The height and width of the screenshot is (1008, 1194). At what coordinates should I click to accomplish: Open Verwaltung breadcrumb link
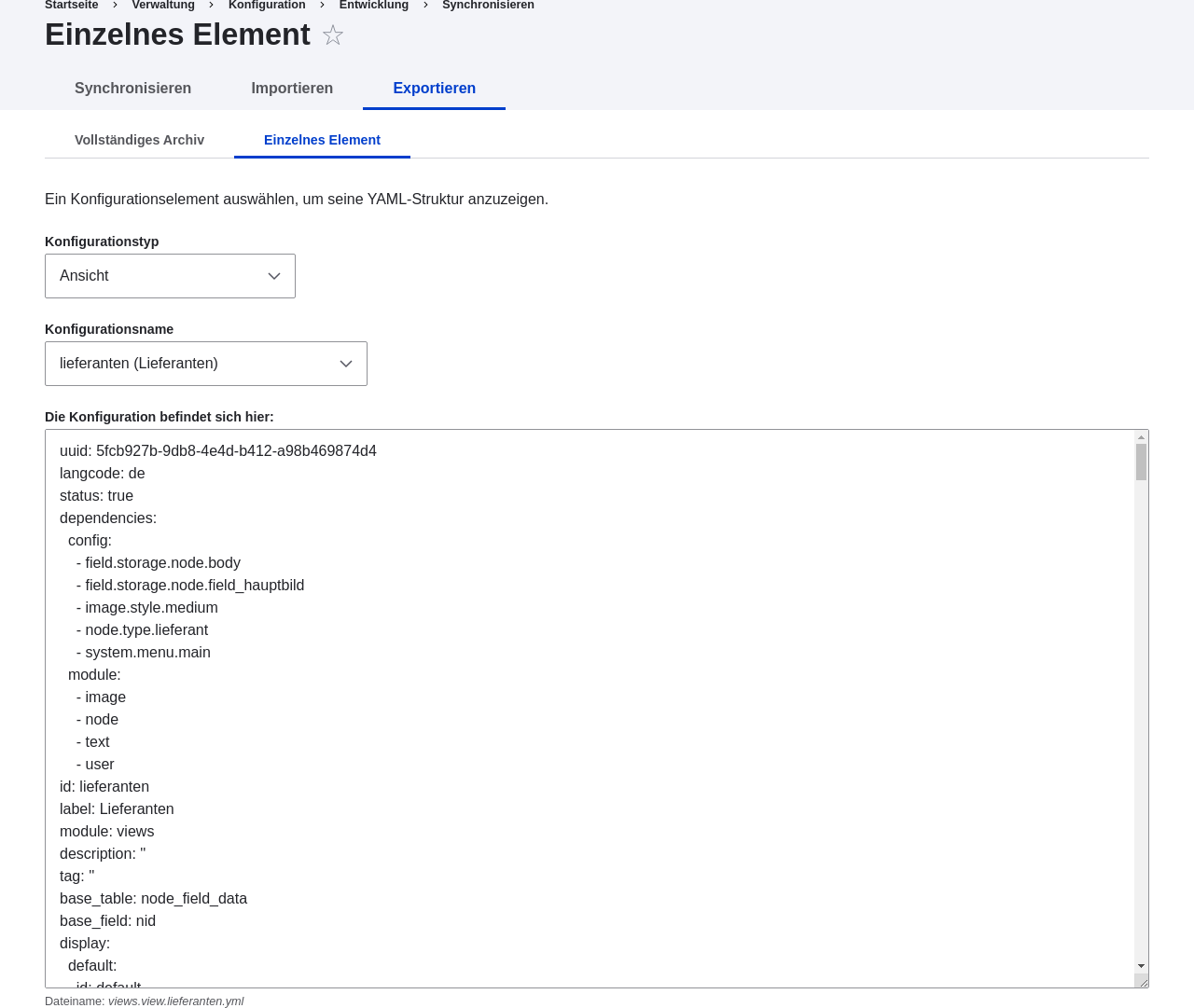163,6
